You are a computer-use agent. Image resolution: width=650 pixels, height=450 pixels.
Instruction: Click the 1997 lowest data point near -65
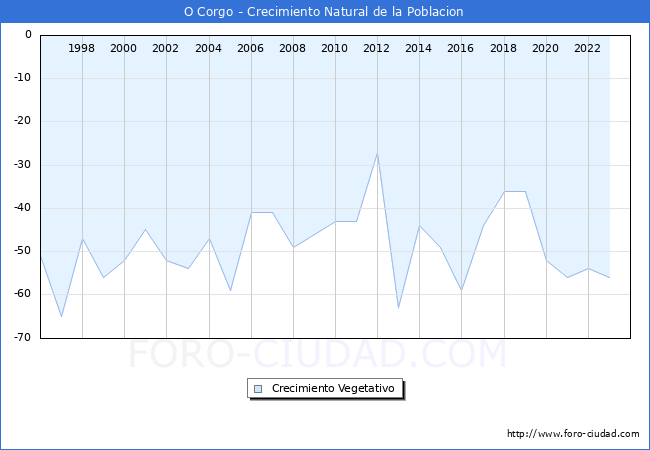tap(61, 317)
